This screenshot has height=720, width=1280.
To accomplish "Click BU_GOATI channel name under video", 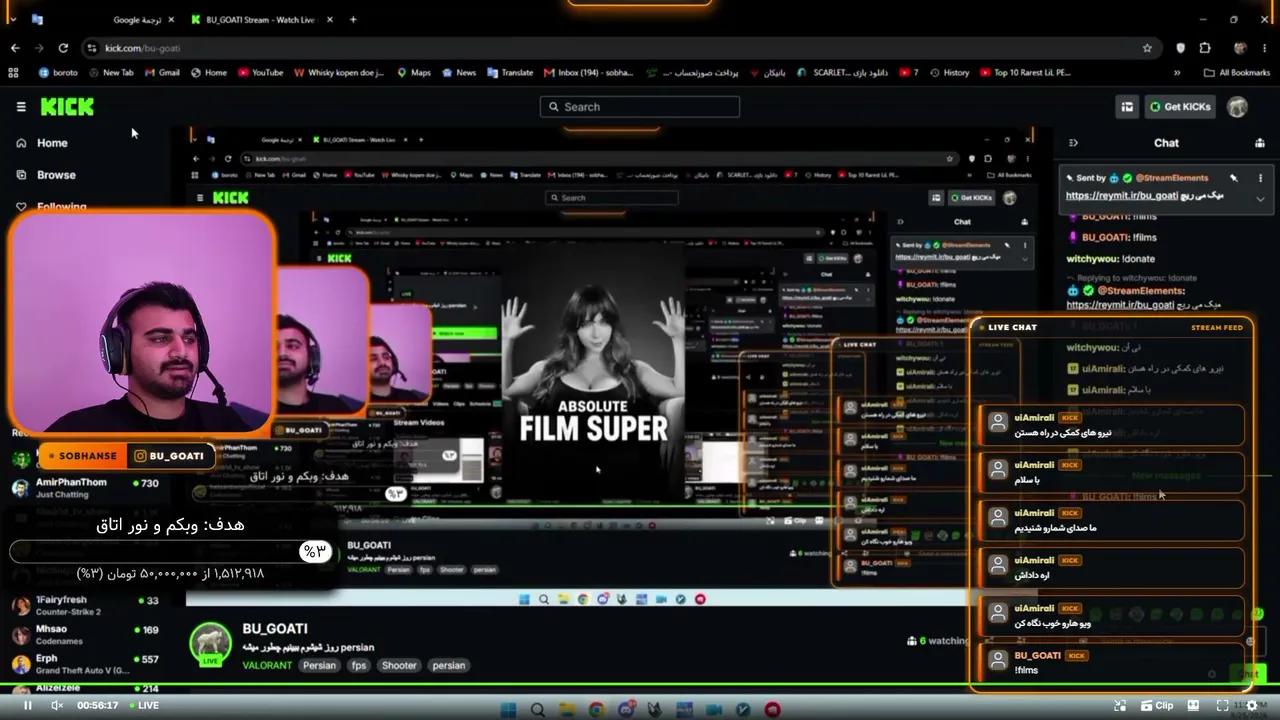I will (x=275, y=629).
